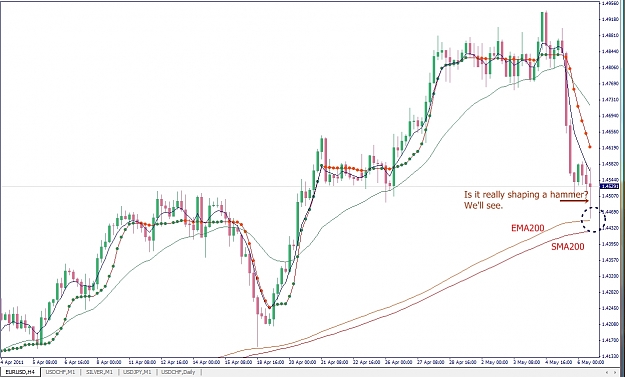
Task: Click the 1.49180 price scale label
Action: [x=610, y=19]
